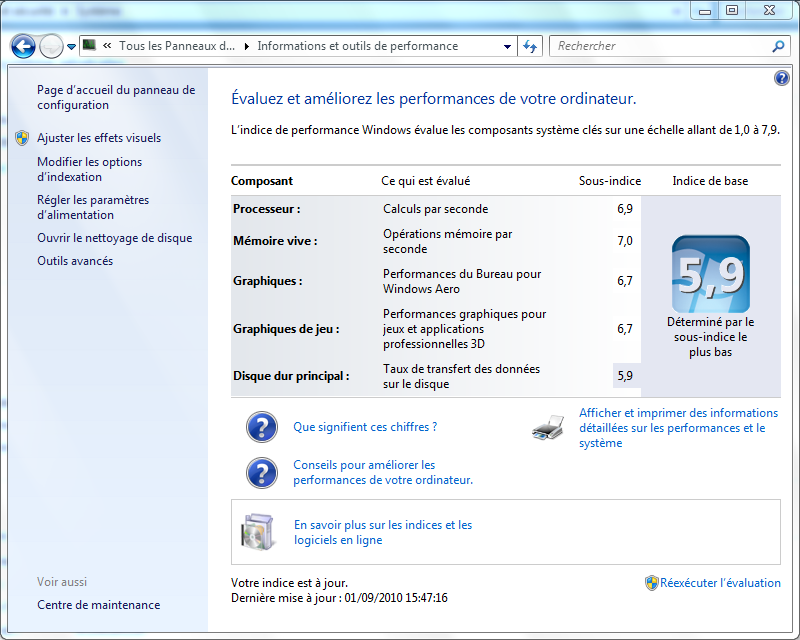Screen dimensions: 800x640
Task: Click question icon beside 'Que signifient ces chiffres'
Action: (262, 427)
